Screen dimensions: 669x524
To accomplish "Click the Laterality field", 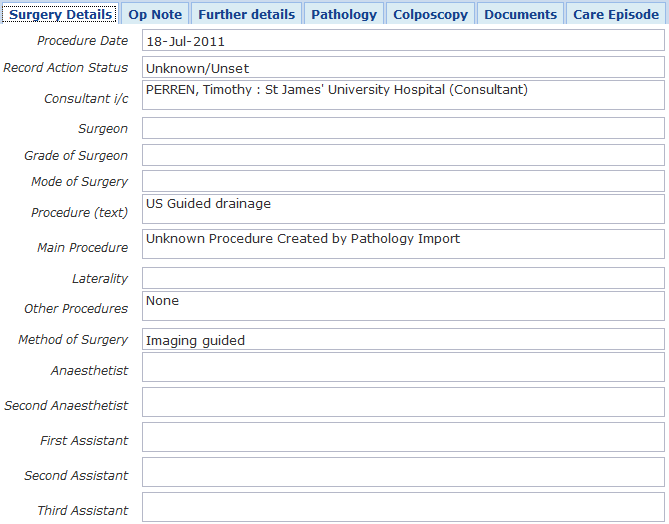I will [403, 278].
